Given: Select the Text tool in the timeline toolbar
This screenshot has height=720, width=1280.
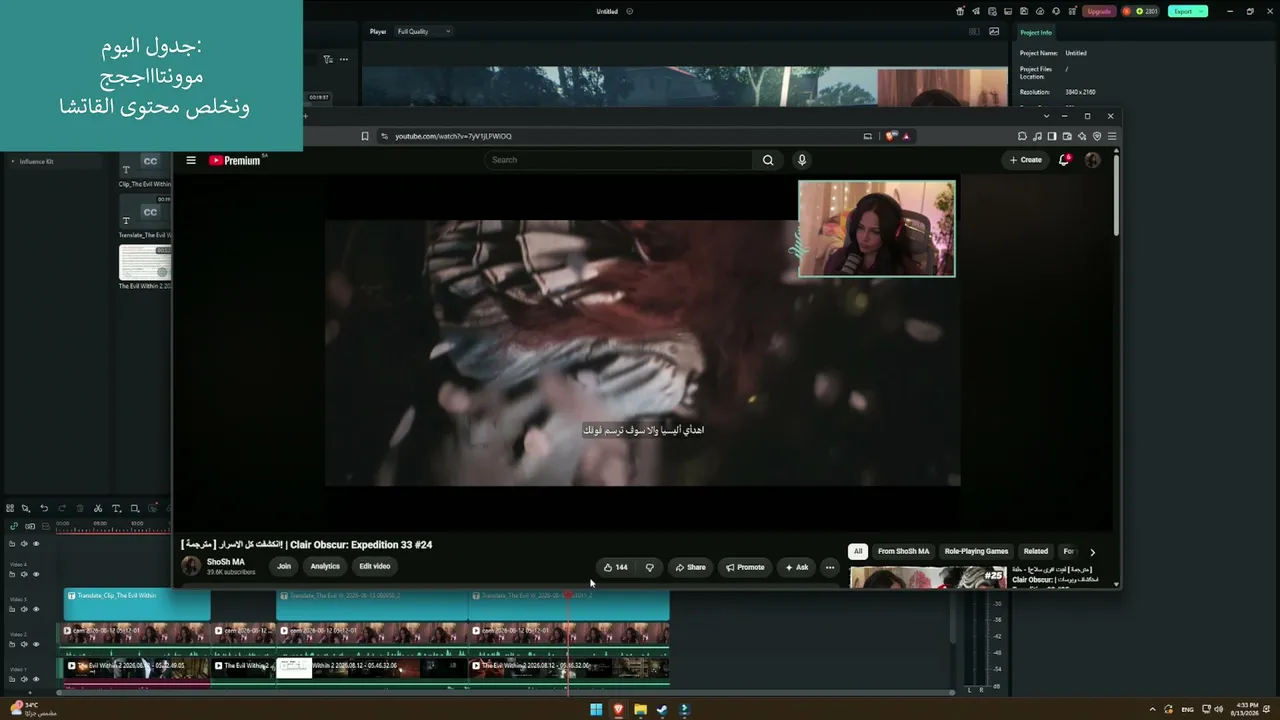Looking at the screenshot, I should pyautogui.click(x=116, y=508).
